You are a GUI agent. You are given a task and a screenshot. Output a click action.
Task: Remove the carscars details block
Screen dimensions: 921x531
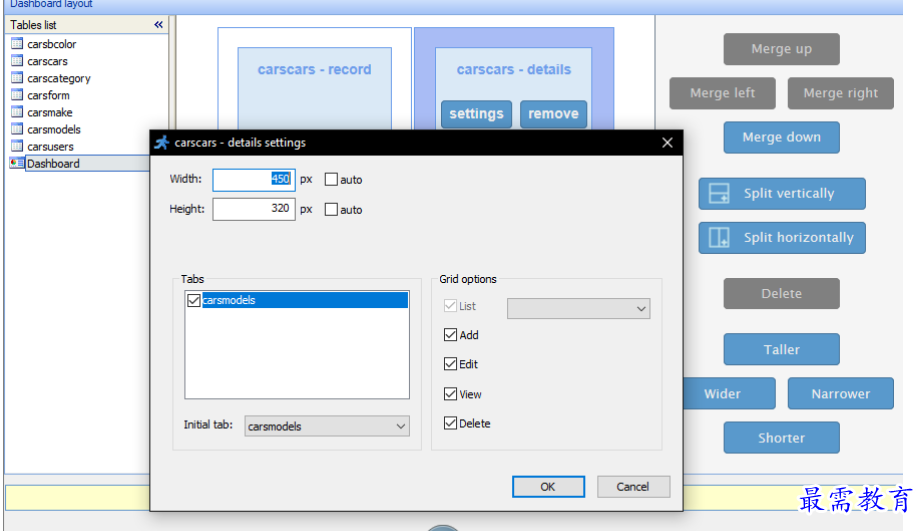(553, 114)
